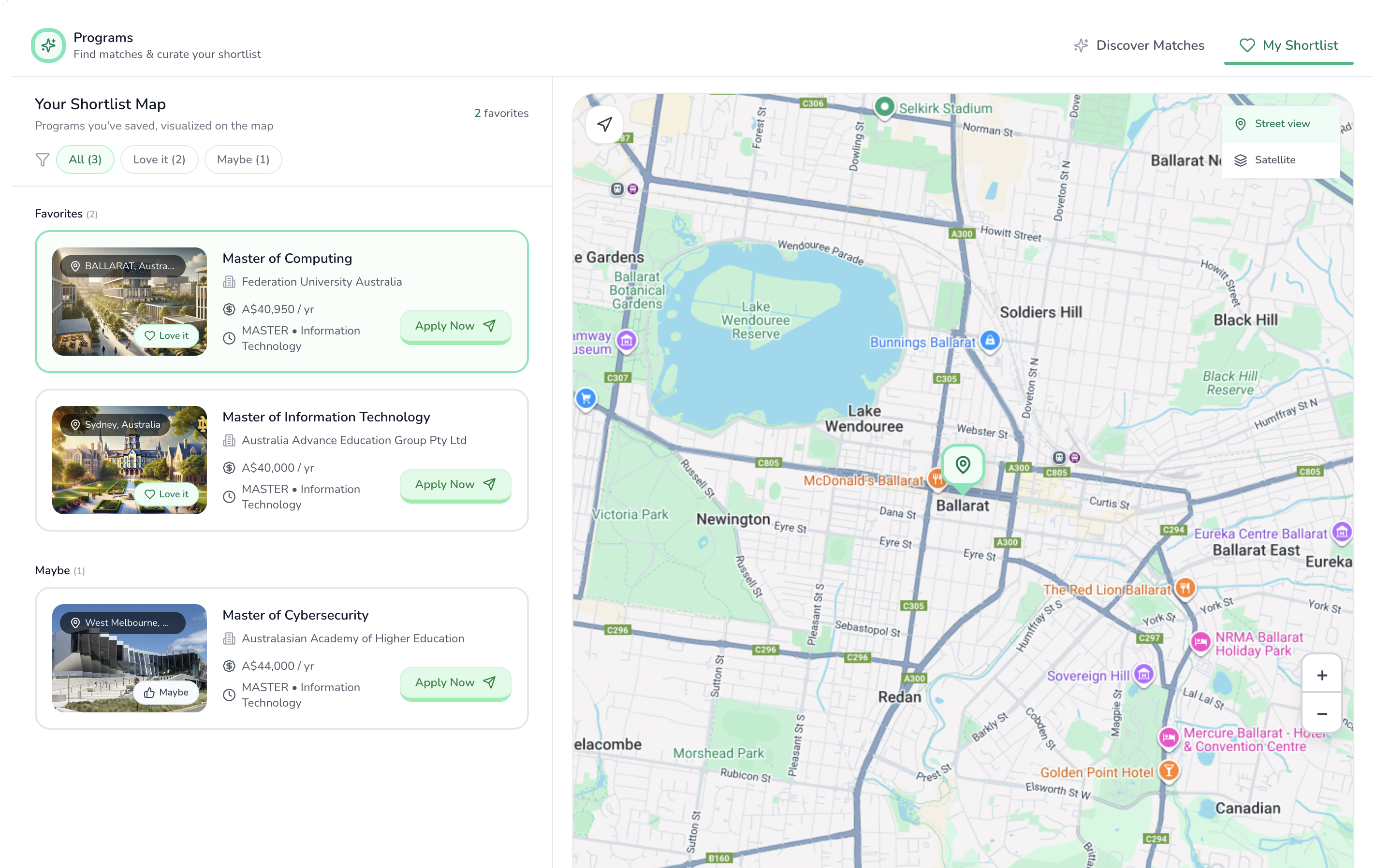Image resolution: width=1376 pixels, height=868 pixels.
Task: Zoom in the map with plus button
Action: (x=1322, y=675)
